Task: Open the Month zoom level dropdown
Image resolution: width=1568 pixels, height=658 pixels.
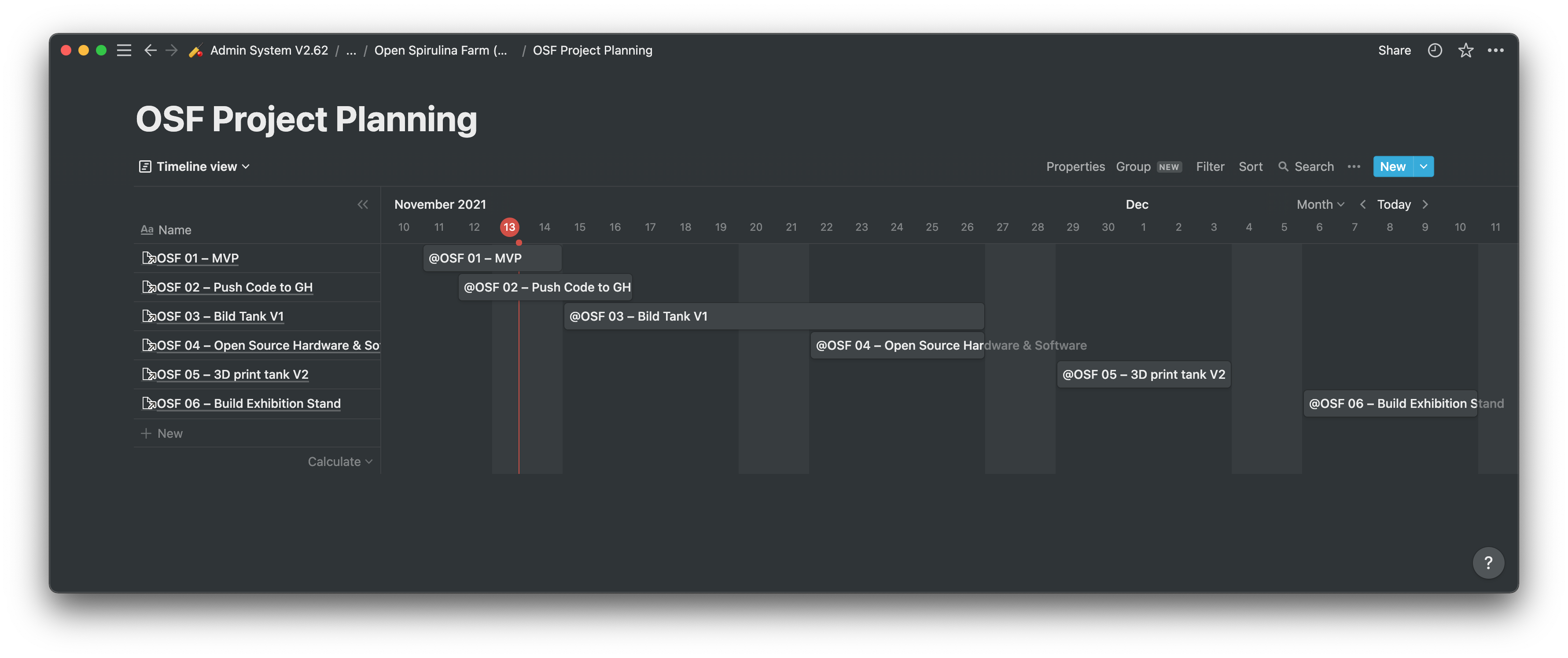Action: pos(1320,205)
